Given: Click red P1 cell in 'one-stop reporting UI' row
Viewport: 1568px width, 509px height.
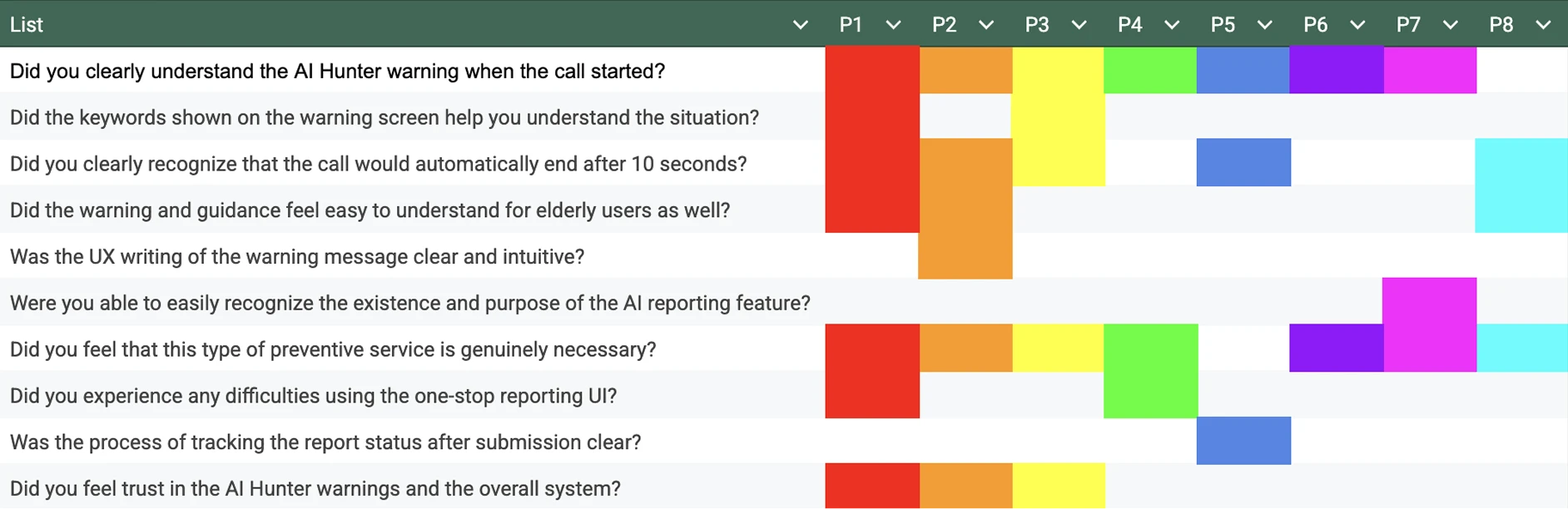Looking at the screenshot, I should click(872, 395).
